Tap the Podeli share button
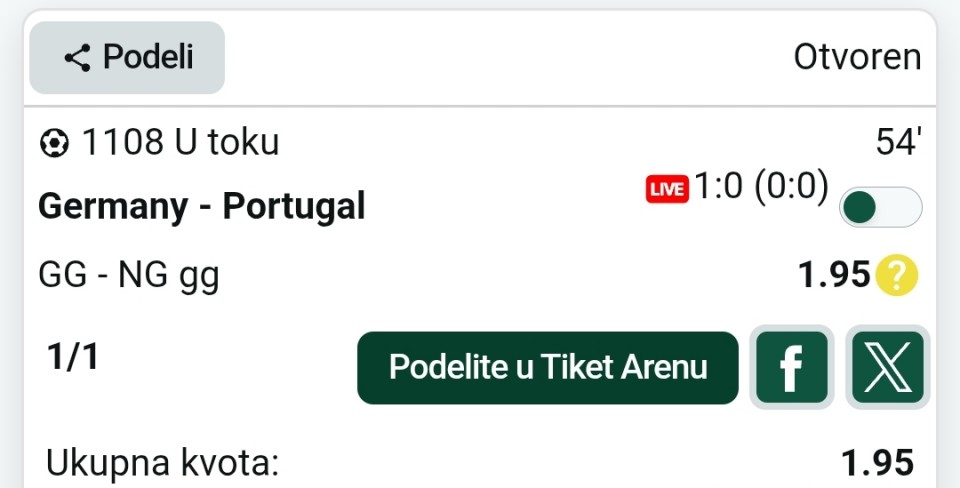The image size is (960, 488). [127, 58]
